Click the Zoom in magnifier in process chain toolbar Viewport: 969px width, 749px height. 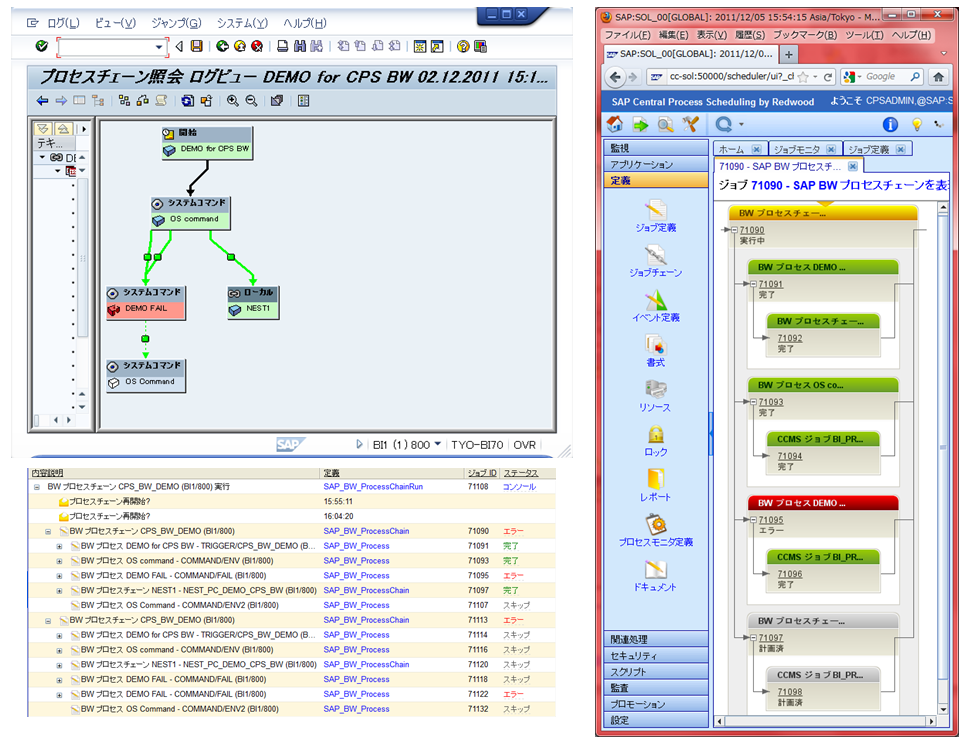232,101
